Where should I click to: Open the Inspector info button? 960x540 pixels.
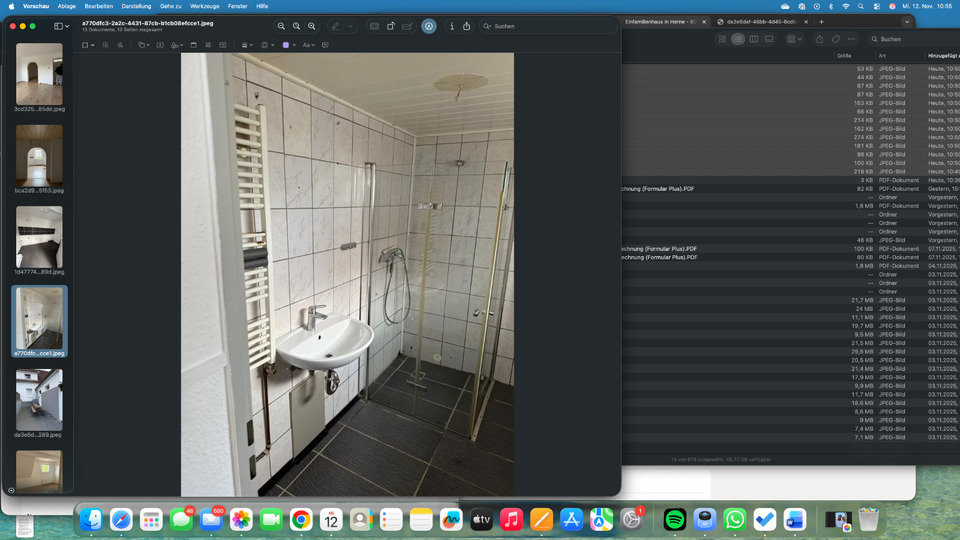(451, 26)
